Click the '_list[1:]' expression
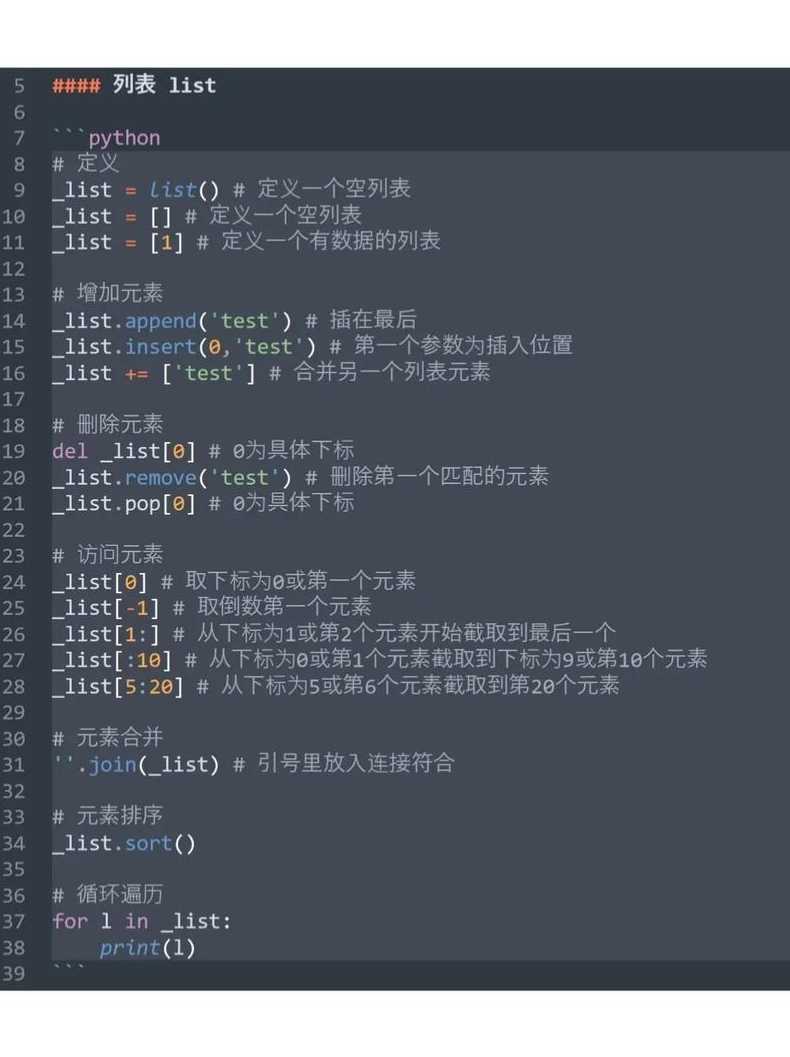Image resolution: width=790 pixels, height=1057 pixels. pyautogui.click(x=106, y=634)
